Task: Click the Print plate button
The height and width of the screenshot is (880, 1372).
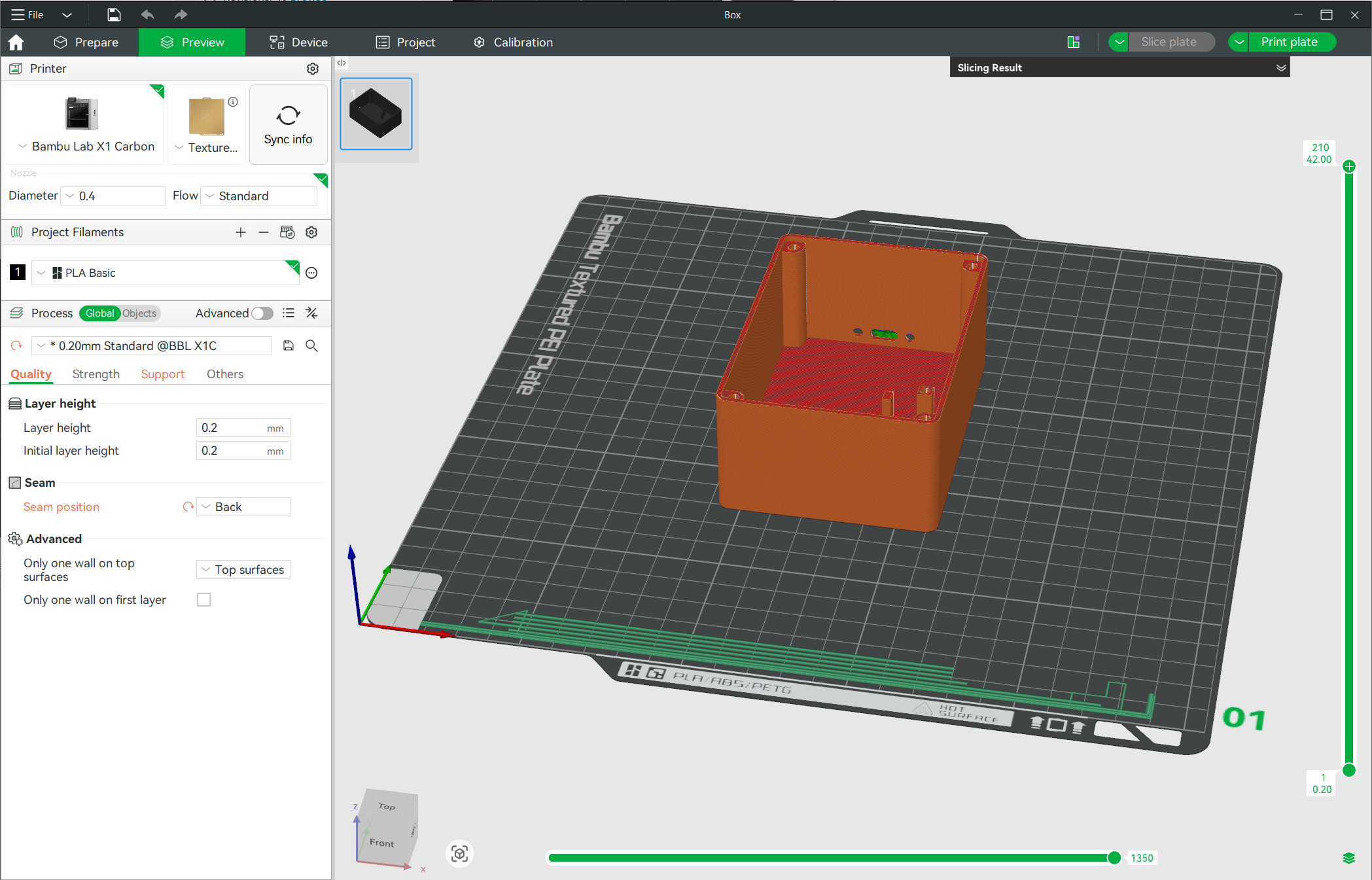Action: coord(1289,42)
